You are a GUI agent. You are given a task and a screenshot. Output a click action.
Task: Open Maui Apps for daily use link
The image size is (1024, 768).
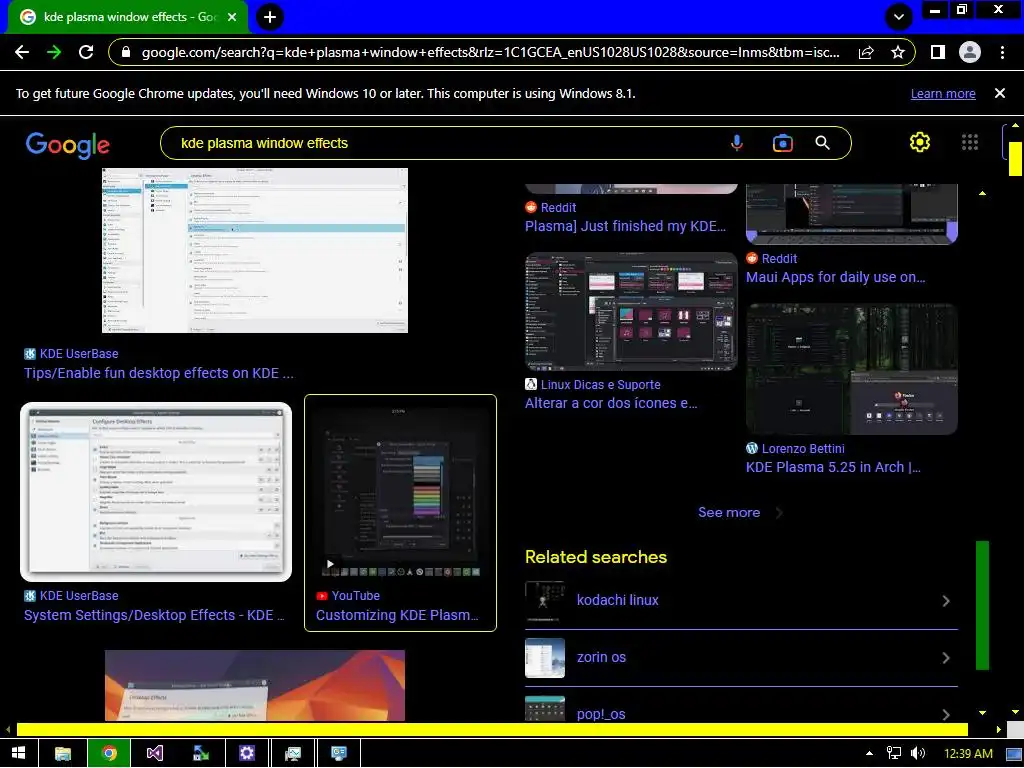coord(836,277)
